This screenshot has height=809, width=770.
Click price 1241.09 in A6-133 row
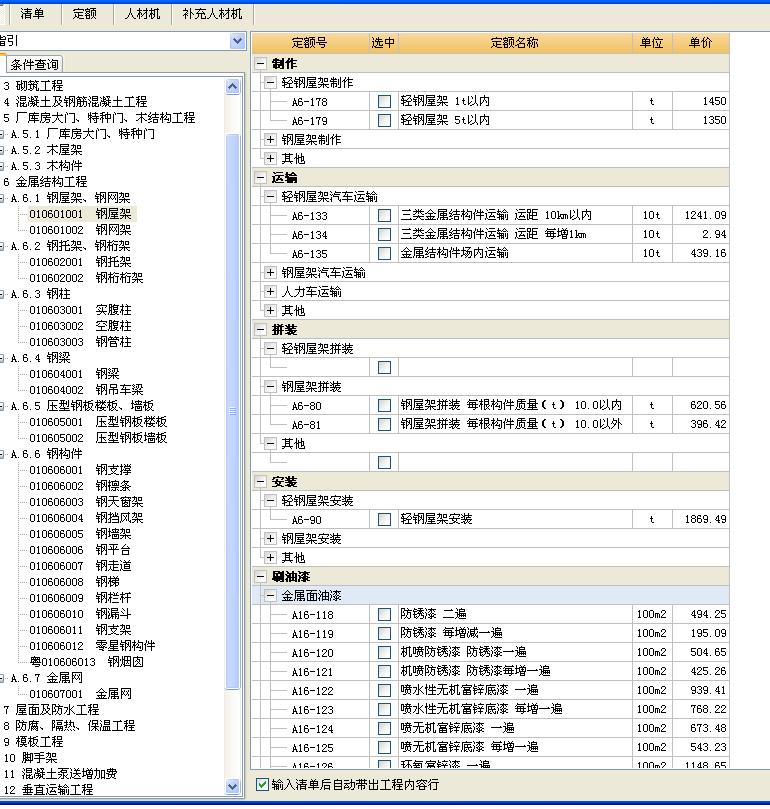coord(705,215)
